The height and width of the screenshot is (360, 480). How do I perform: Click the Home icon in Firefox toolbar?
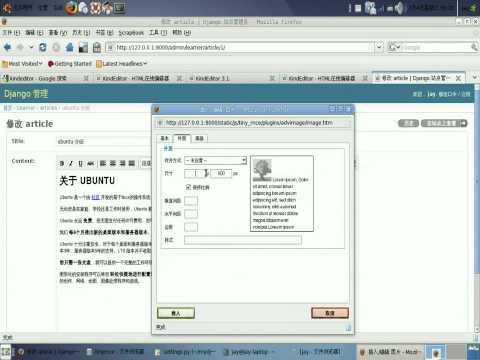point(69,47)
